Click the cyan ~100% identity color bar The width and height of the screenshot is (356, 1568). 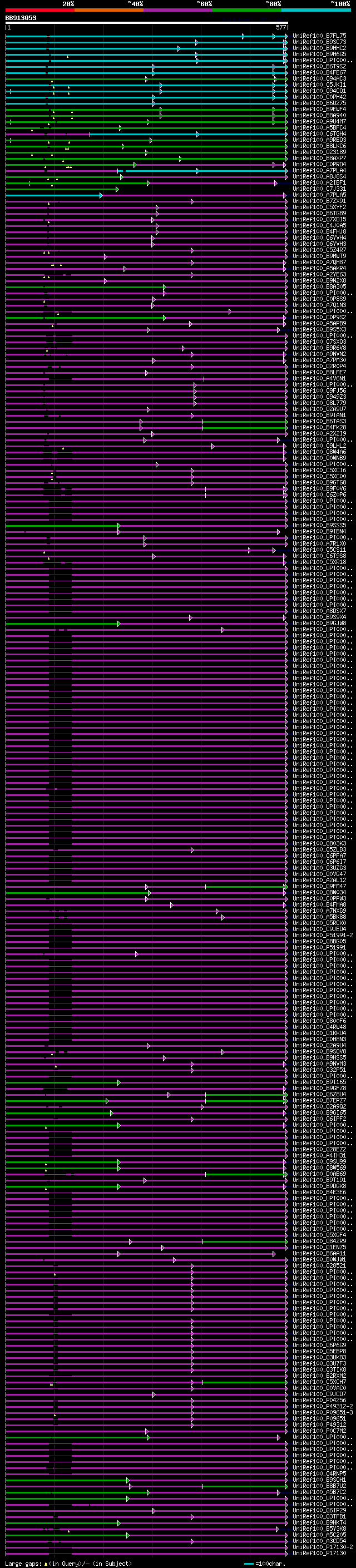[x=317, y=10]
